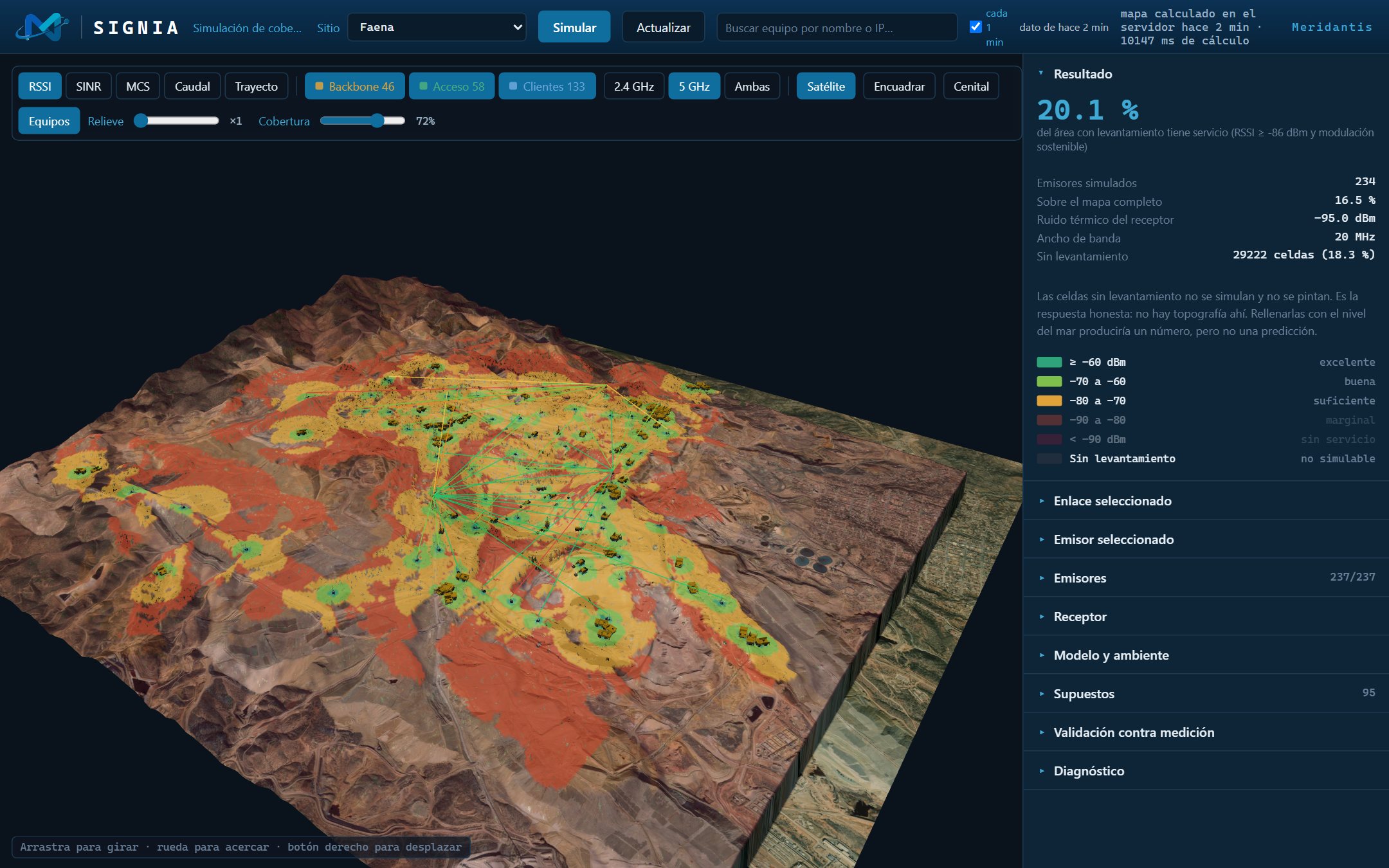Toggle the Equipos display button
The width and height of the screenshot is (1389, 868).
click(49, 121)
